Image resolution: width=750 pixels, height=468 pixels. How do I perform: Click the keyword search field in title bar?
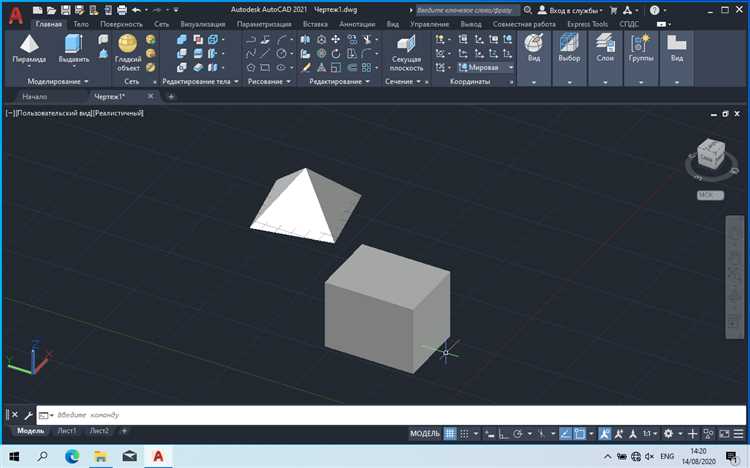coord(466,10)
